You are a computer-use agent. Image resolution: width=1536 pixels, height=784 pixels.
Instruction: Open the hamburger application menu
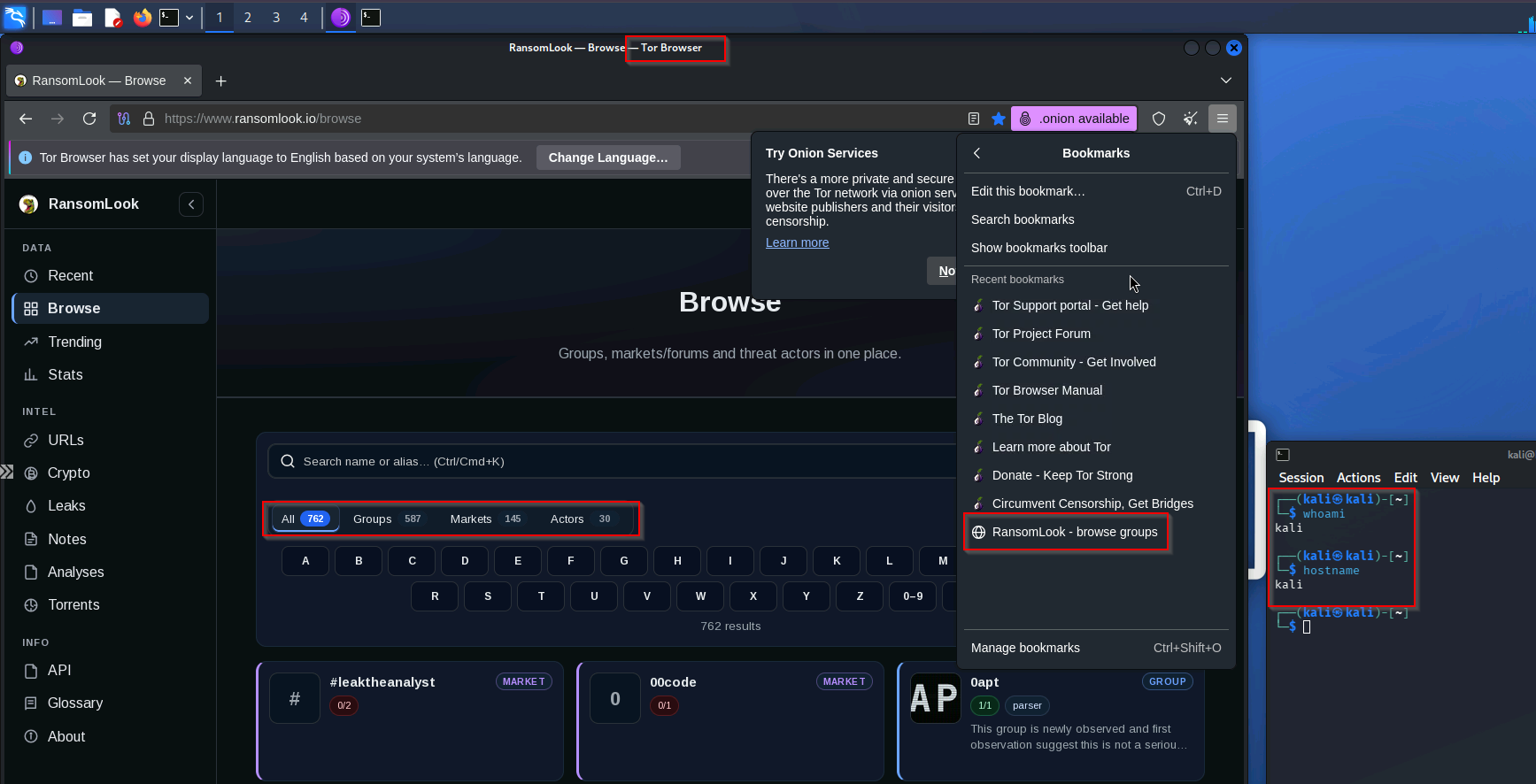pyautogui.click(x=1223, y=119)
